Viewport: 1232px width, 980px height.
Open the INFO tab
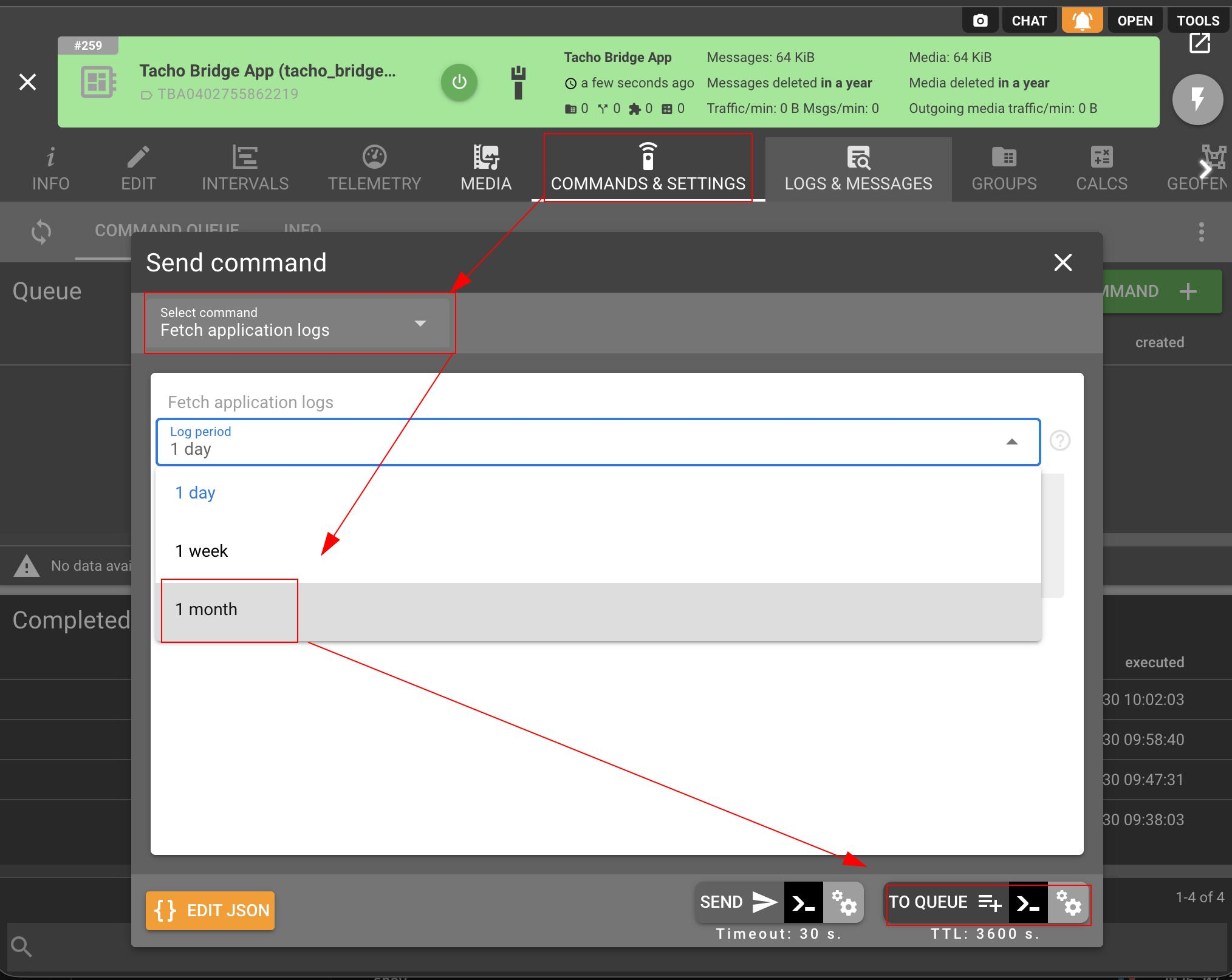point(51,169)
